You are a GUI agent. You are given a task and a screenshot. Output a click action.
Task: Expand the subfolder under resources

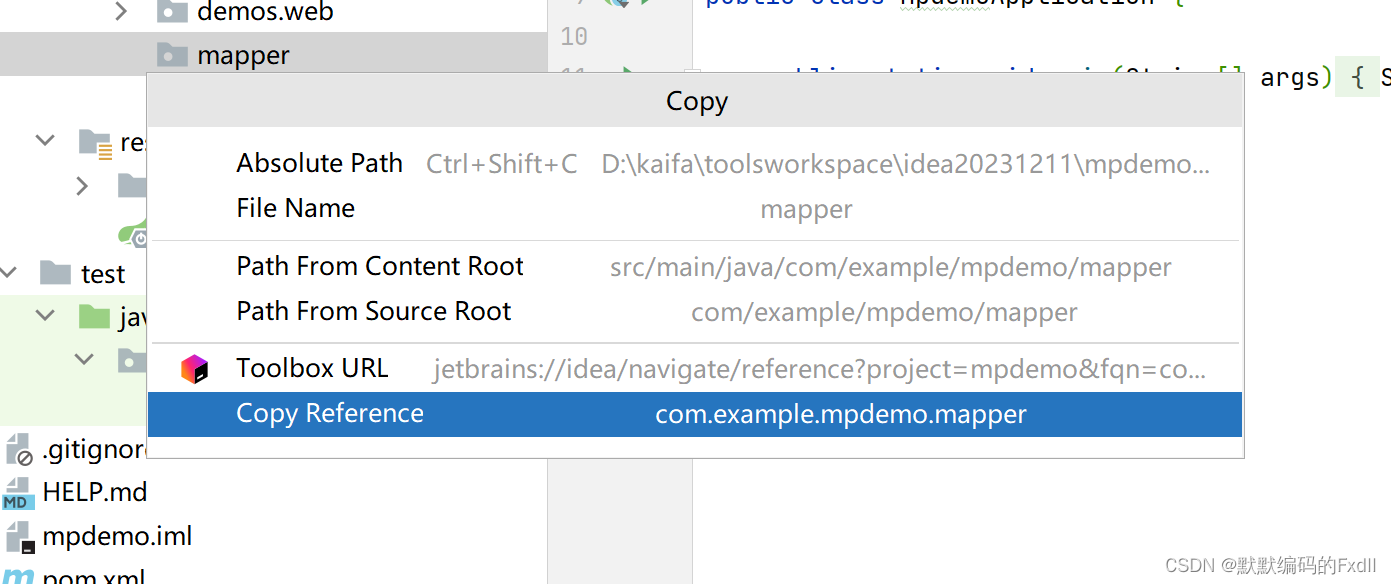pyautogui.click(x=82, y=185)
